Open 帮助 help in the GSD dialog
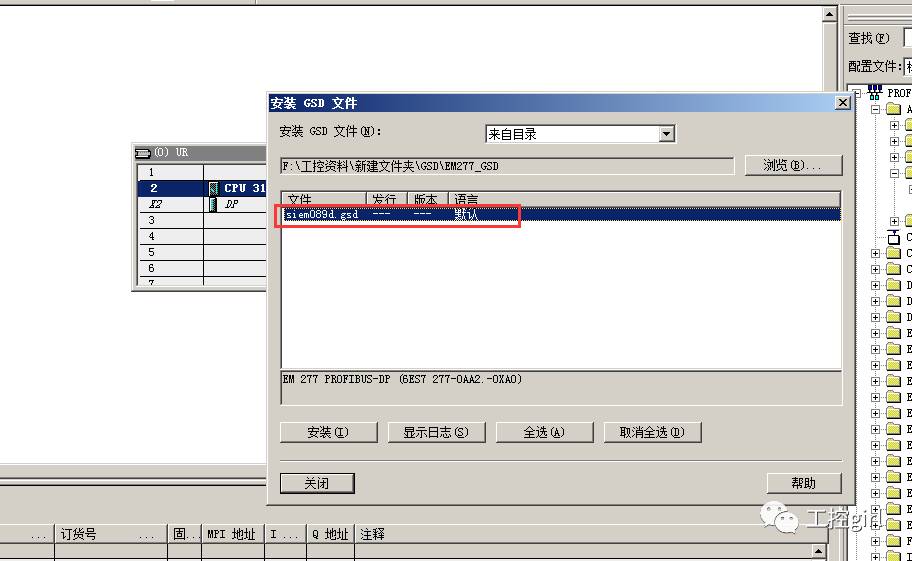The image size is (912, 561). point(804,483)
